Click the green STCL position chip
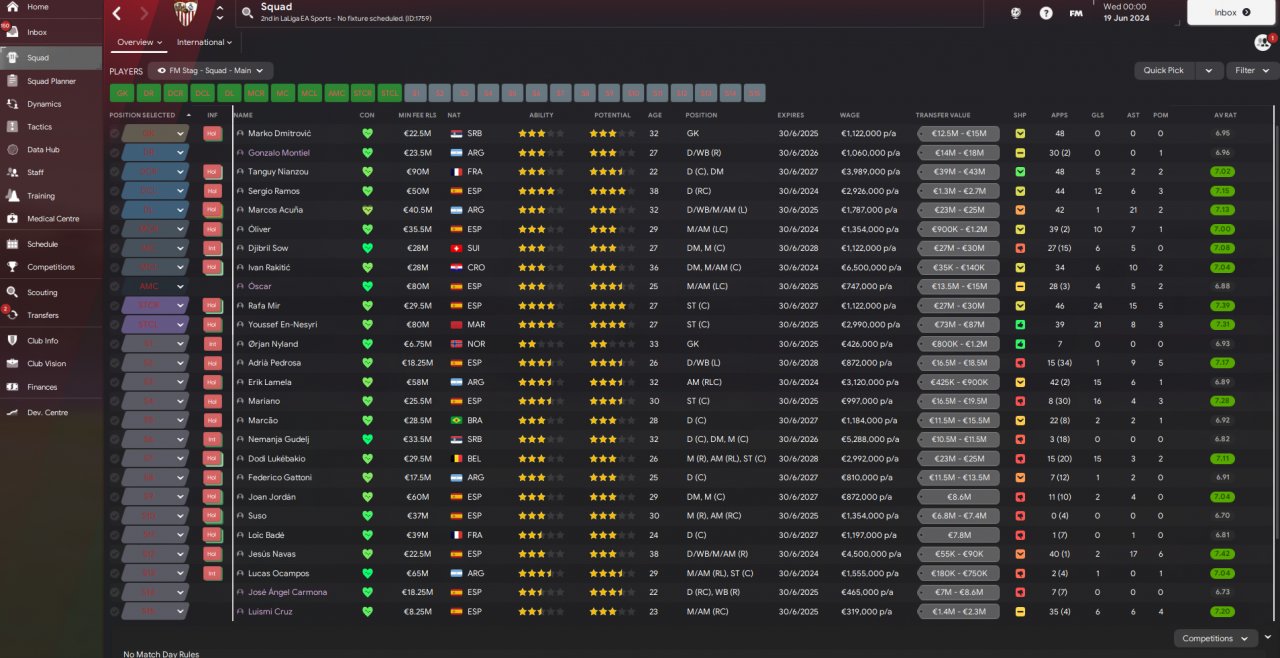Image resolution: width=1280 pixels, height=658 pixels. (x=390, y=93)
